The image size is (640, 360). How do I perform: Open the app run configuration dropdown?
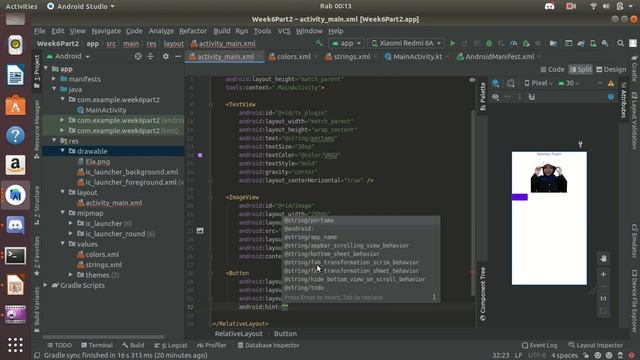pyautogui.click(x=346, y=43)
